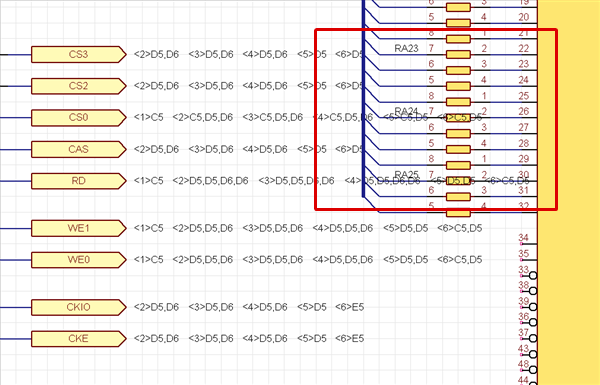Click pin 33 inversion circle
This screenshot has width=600, height=385.
(x=533, y=276)
